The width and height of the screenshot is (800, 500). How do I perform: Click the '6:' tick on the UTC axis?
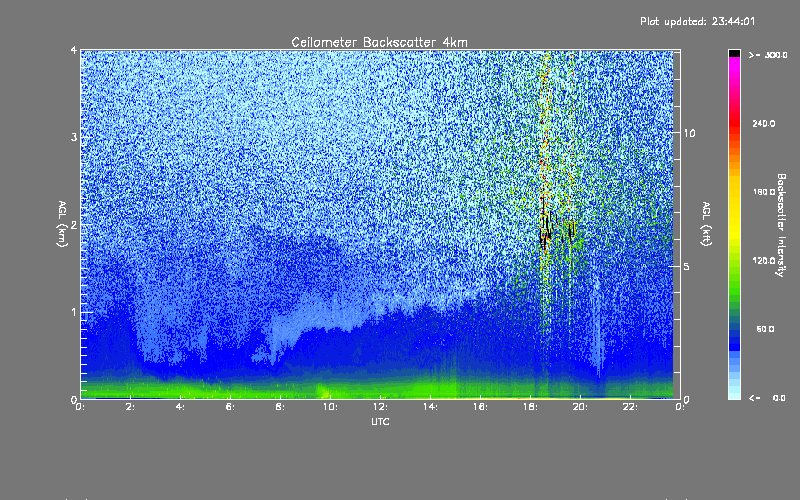click(x=231, y=407)
